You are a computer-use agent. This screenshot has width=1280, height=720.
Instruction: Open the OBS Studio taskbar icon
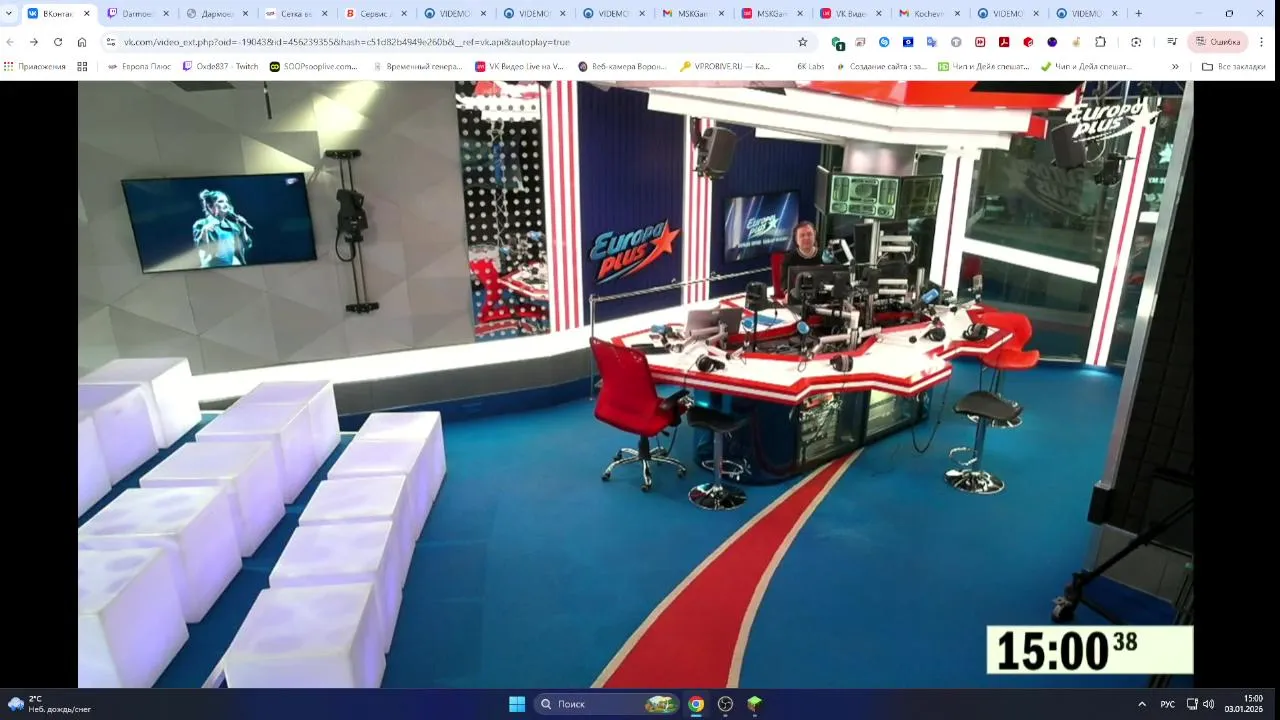point(725,704)
